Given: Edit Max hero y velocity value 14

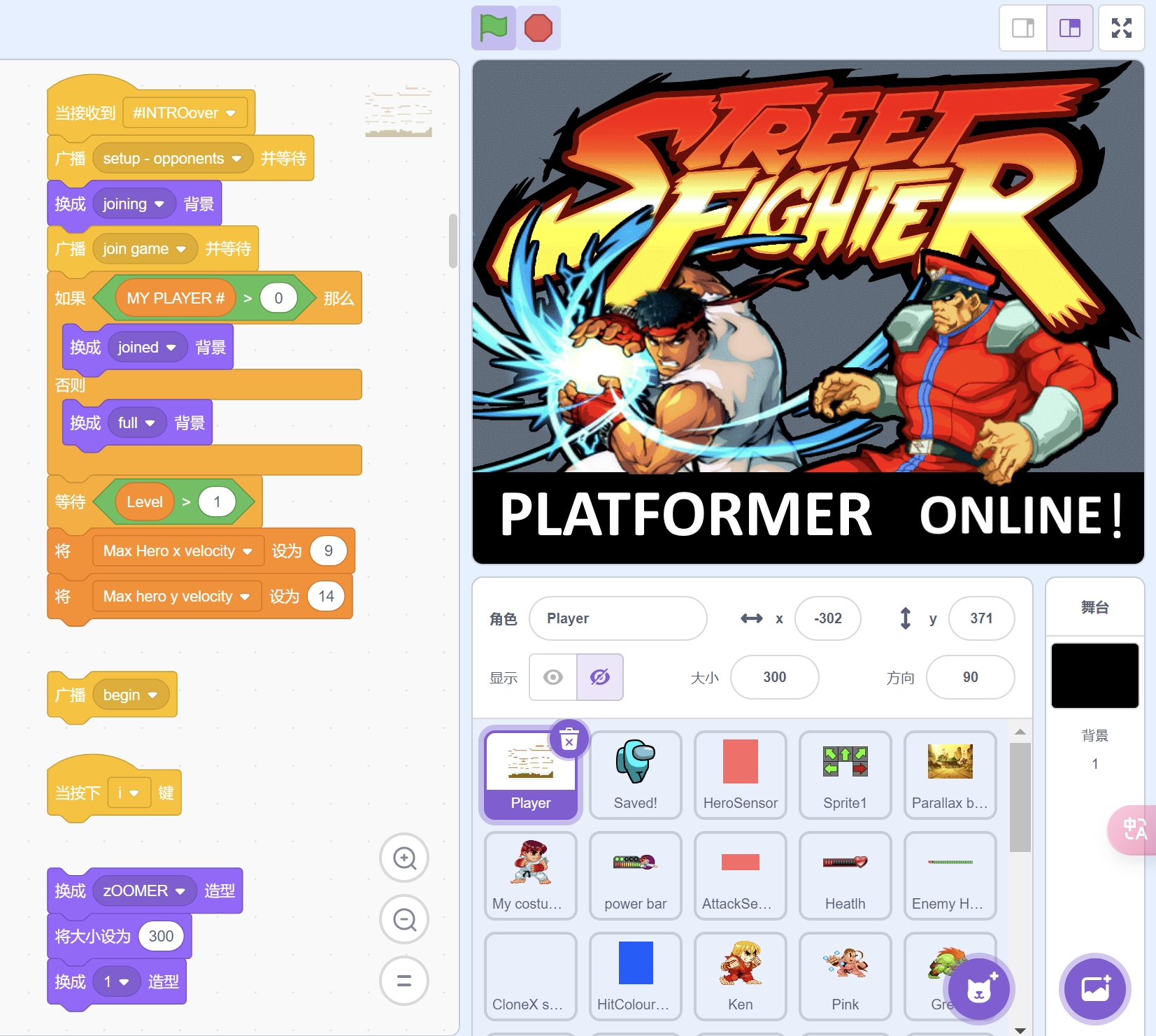Looking at the screenshot, I should 326,597.
